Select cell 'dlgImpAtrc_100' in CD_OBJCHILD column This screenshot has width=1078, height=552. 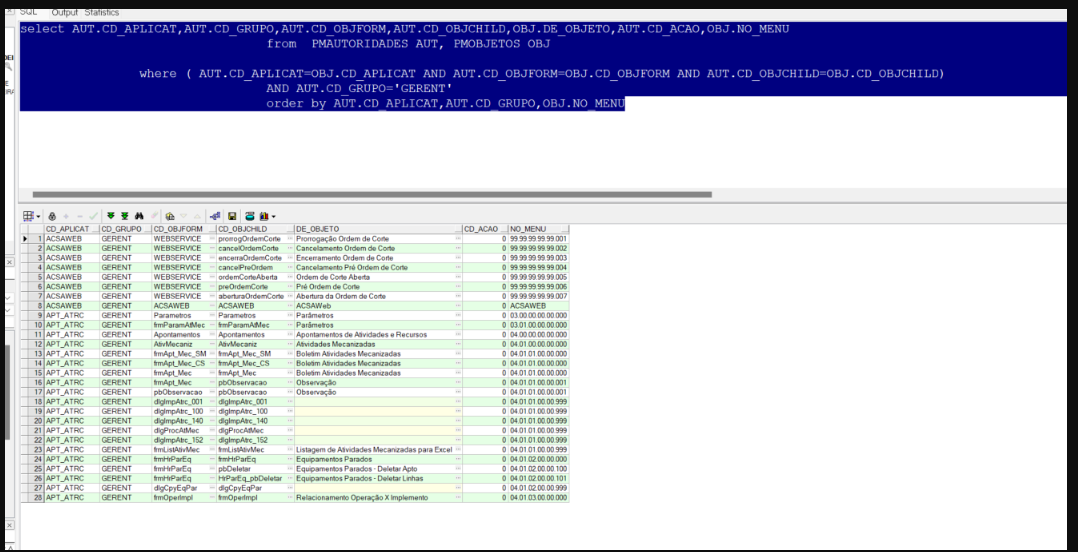(255, 411)
